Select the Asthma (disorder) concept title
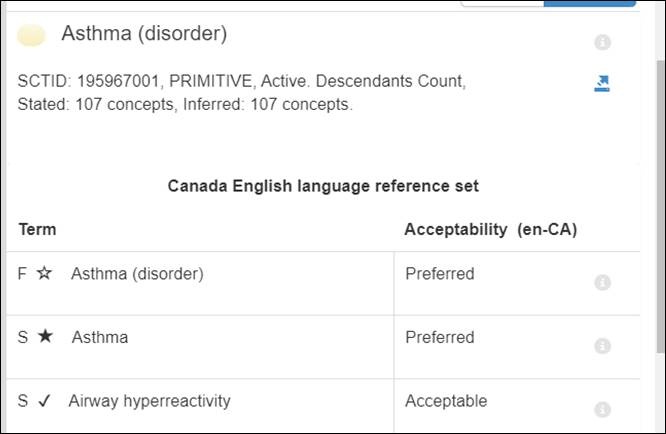This screenshot has height=434, width=666. [x=144, y=33]
